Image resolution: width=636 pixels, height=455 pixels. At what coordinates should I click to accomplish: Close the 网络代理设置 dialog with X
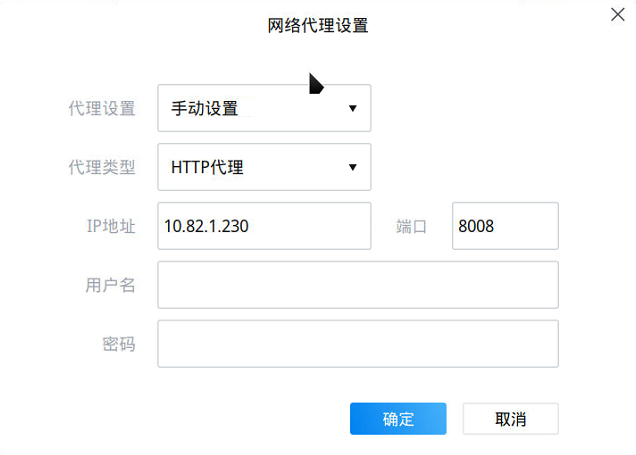[619, 14]
